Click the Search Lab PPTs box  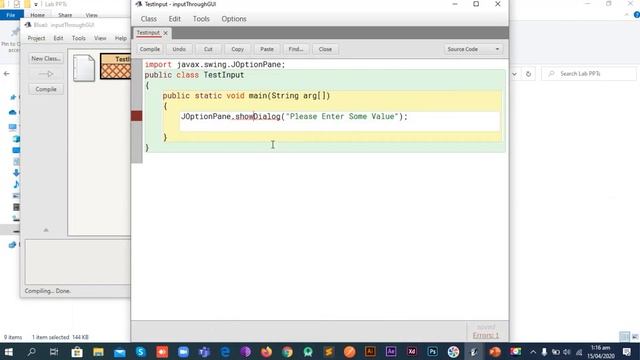pyautogui.click(x=589, y=74)
